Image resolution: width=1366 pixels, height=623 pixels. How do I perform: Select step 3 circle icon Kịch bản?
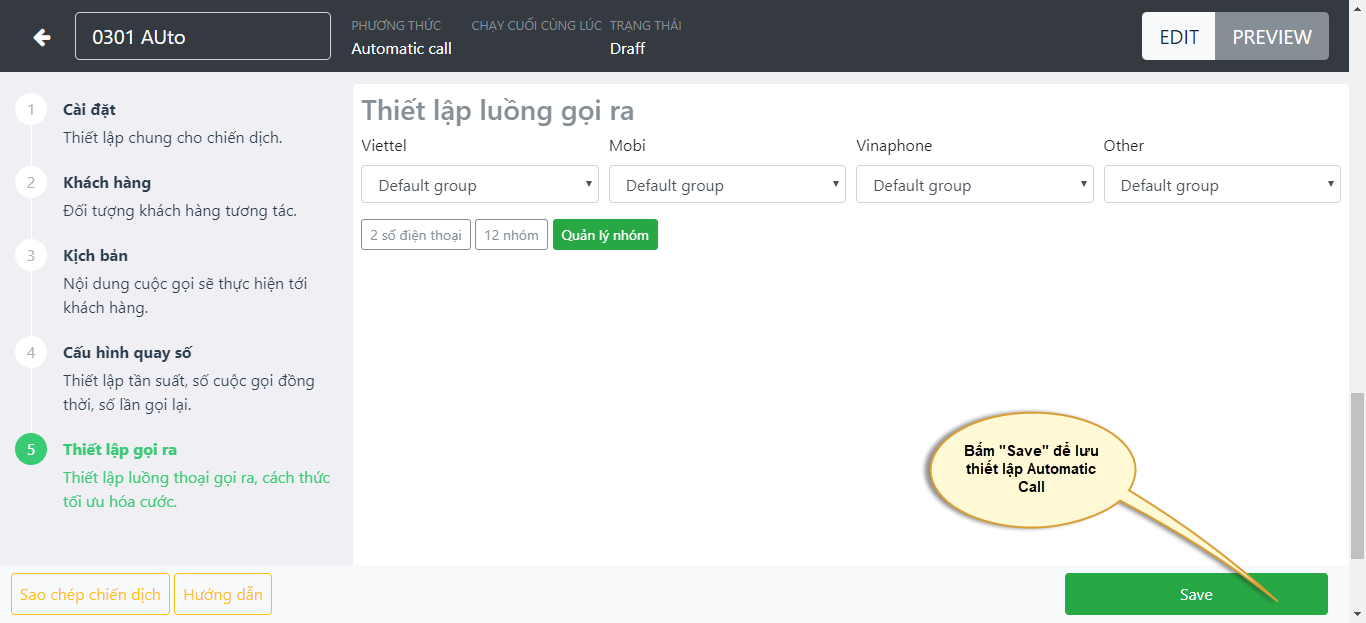point(31,256)
